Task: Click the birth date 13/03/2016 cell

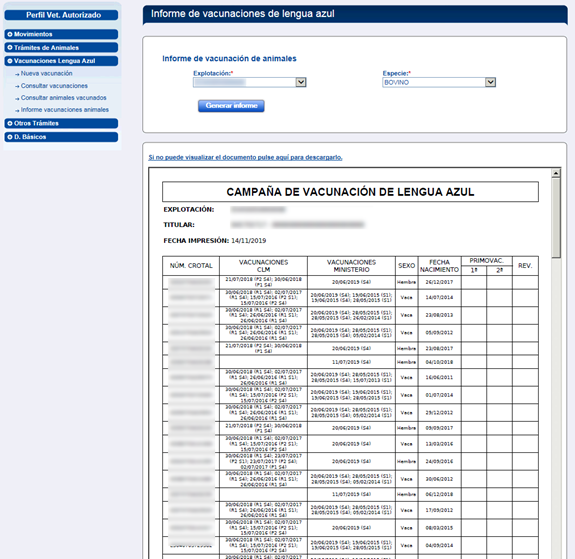Action: (439, 444)
